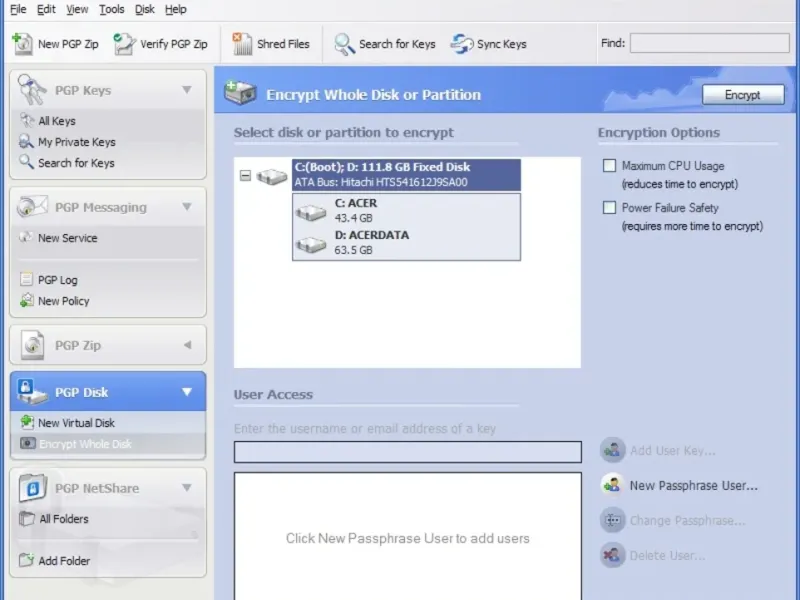Click the All Folders entry text

(x=64, y=519)
